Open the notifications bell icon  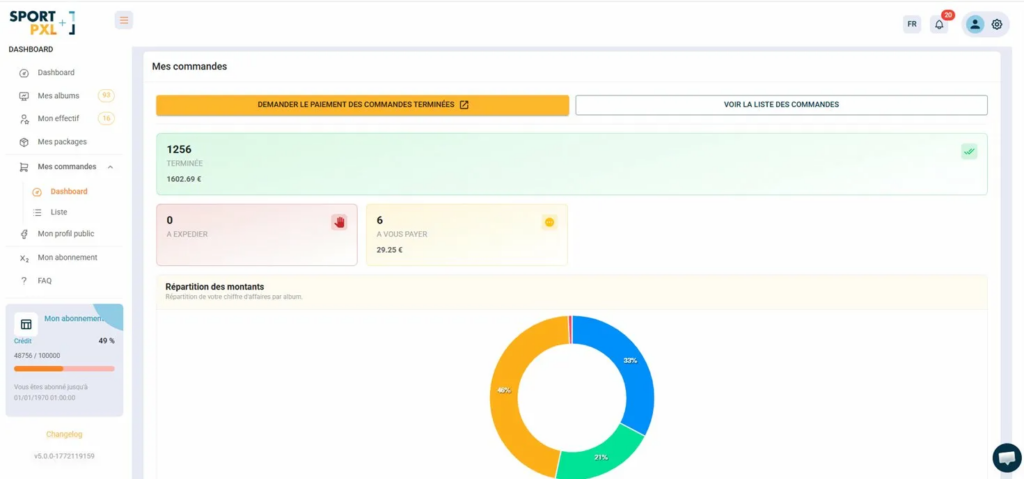click(x=939, y=24)
